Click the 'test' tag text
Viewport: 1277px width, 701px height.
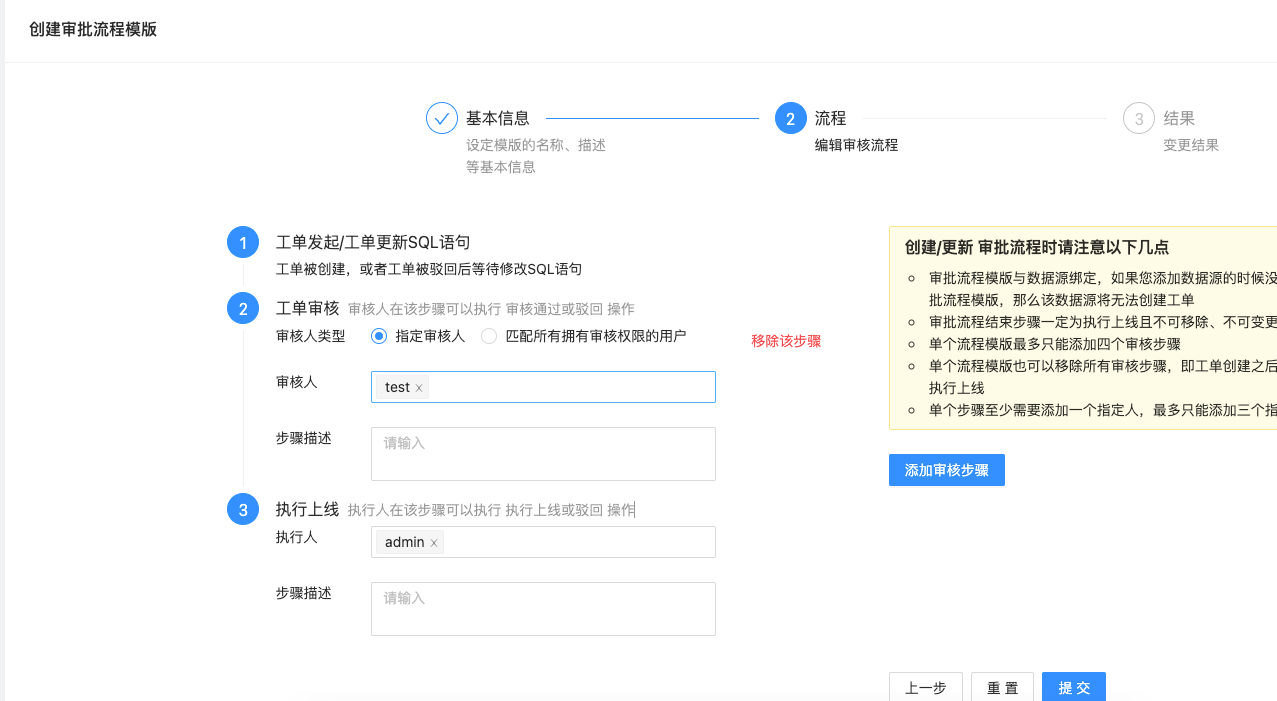click(x=397, y=388)
